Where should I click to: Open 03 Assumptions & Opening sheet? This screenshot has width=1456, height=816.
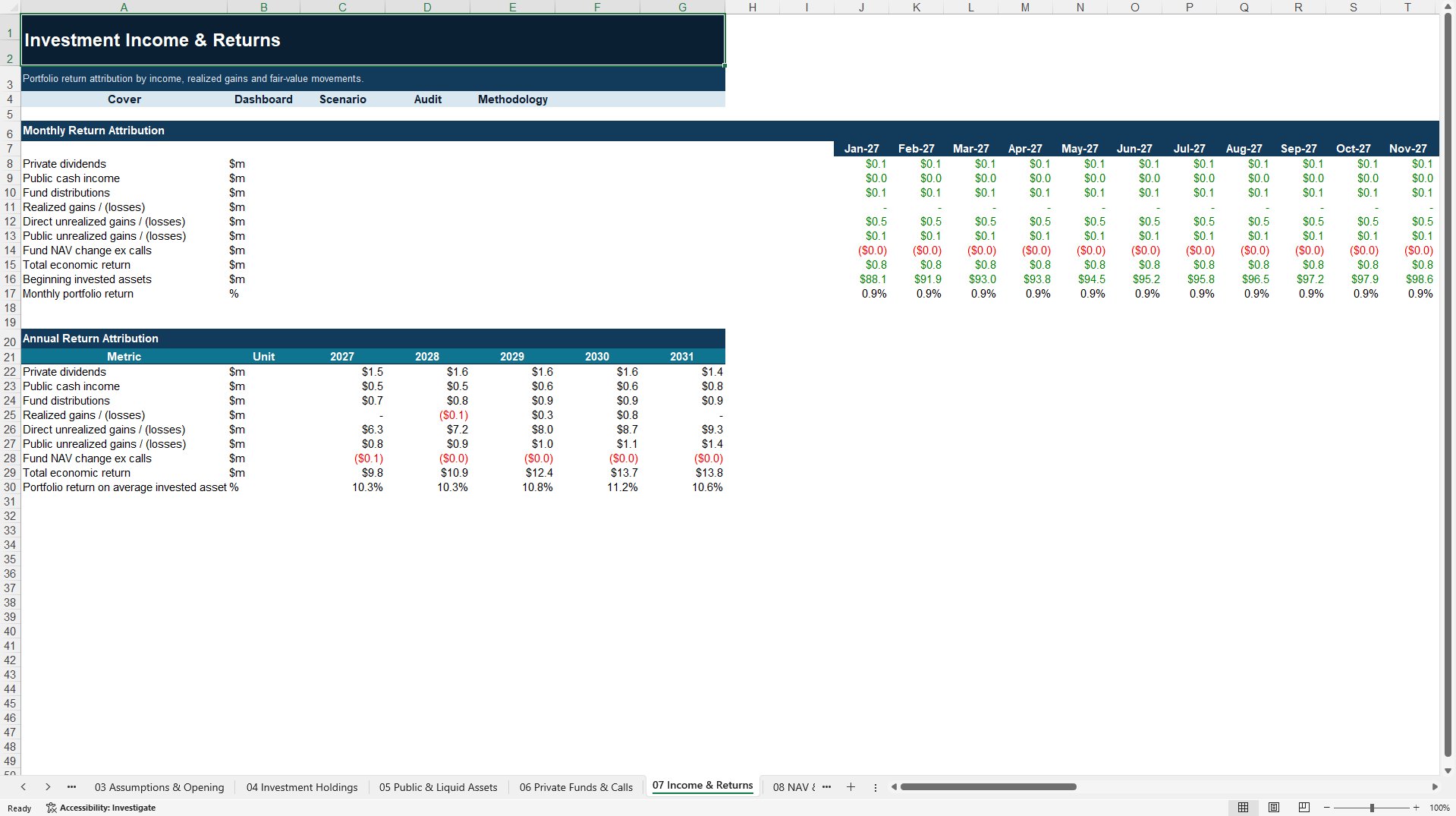(x=159, y=787)
